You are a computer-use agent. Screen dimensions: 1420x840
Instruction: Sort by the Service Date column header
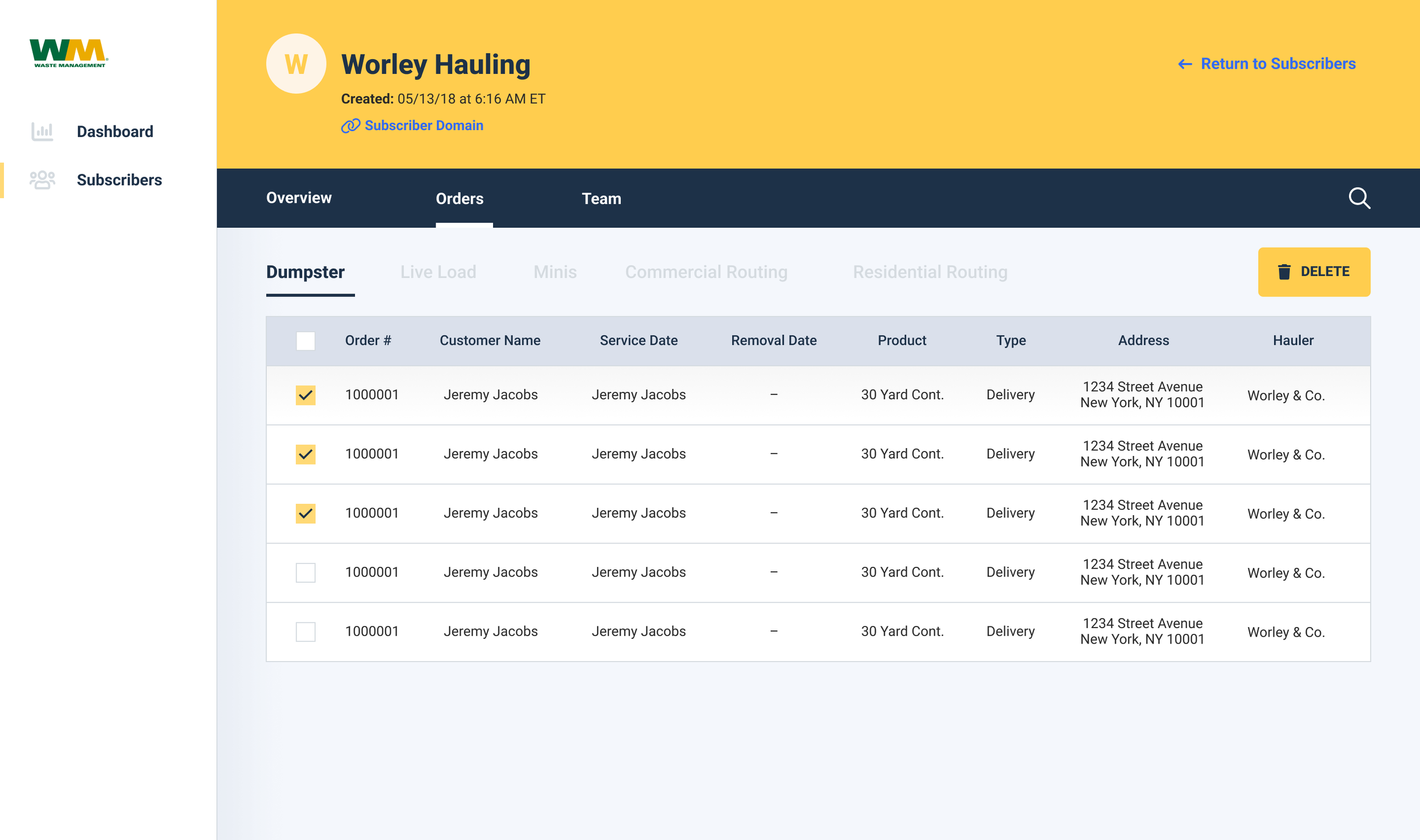pyautogui.click(x=638, y=340)
